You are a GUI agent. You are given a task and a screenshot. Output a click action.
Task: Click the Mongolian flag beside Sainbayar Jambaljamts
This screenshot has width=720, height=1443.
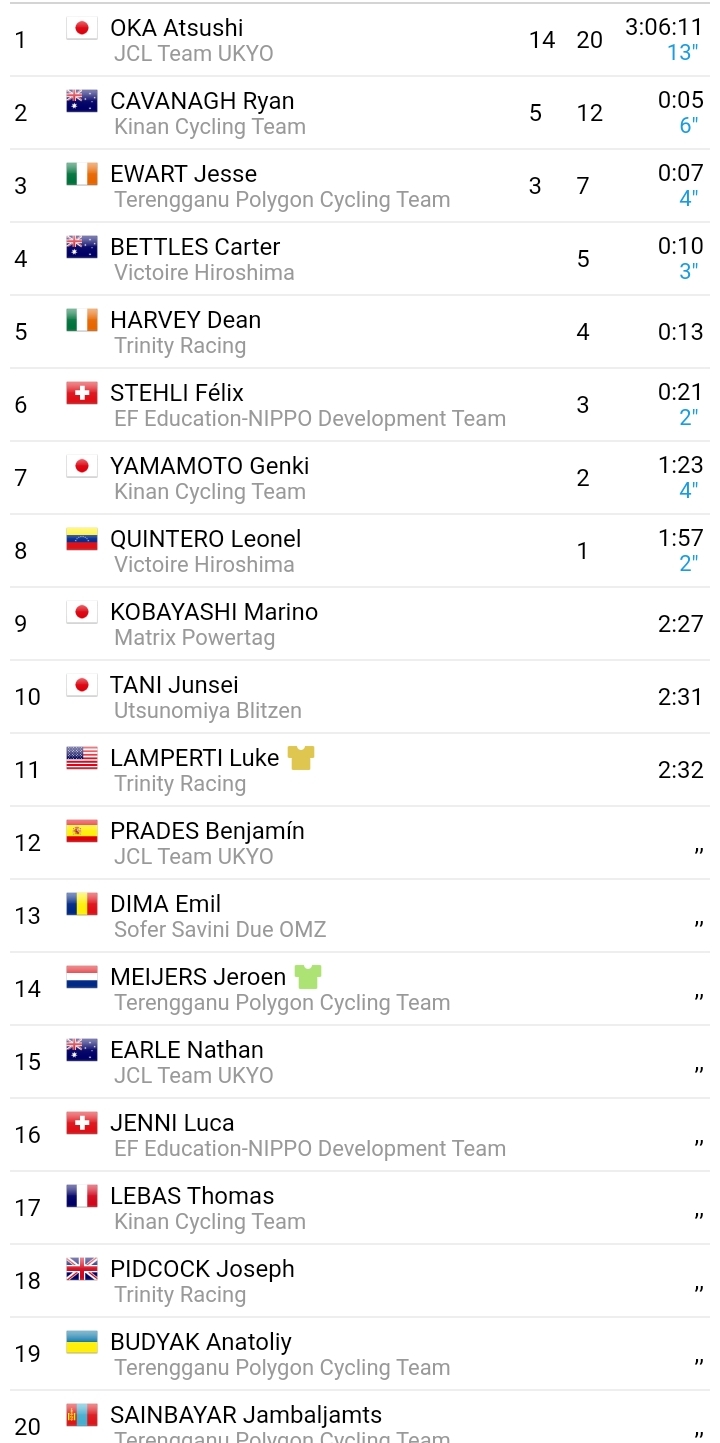(82, 1415)
